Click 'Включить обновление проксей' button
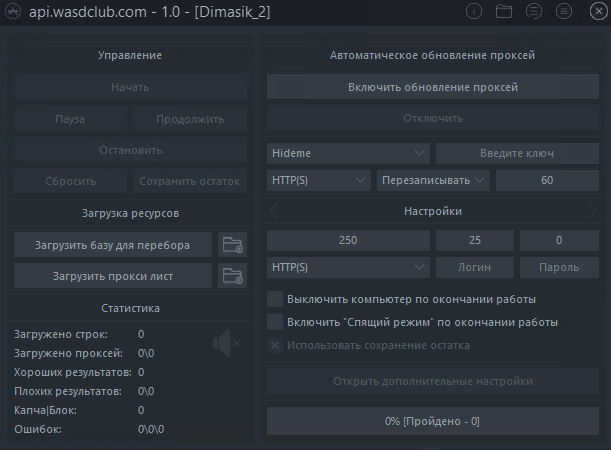 tap(433, 87)
